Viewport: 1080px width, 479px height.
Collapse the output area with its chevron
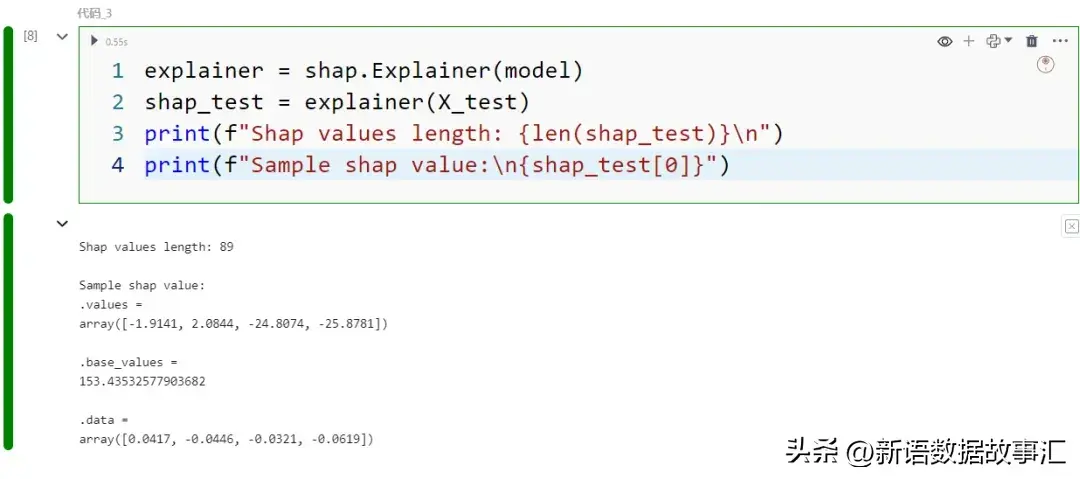[62, 224]
